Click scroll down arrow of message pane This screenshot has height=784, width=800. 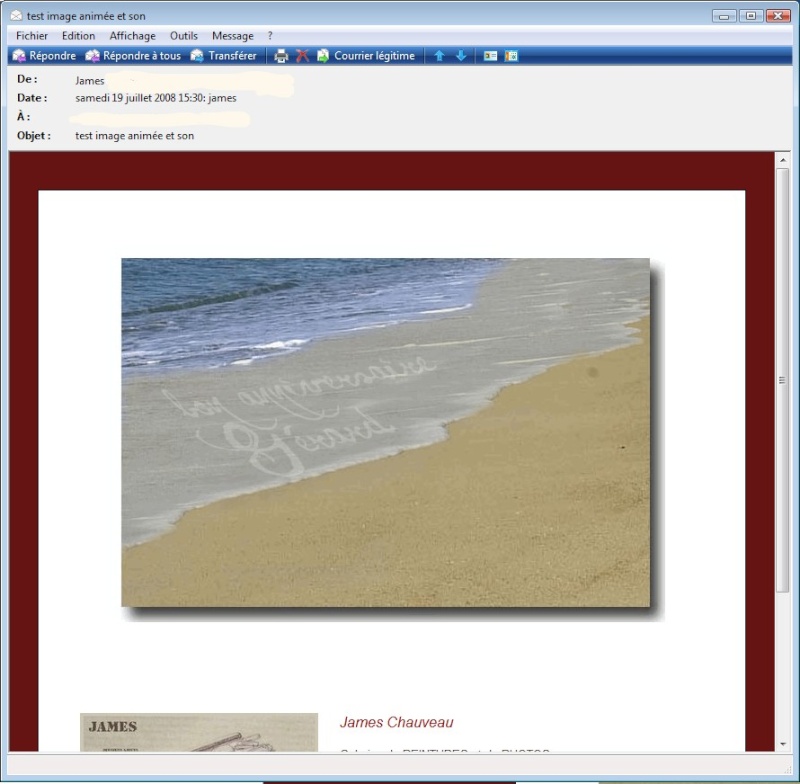(x=783, y=744)
